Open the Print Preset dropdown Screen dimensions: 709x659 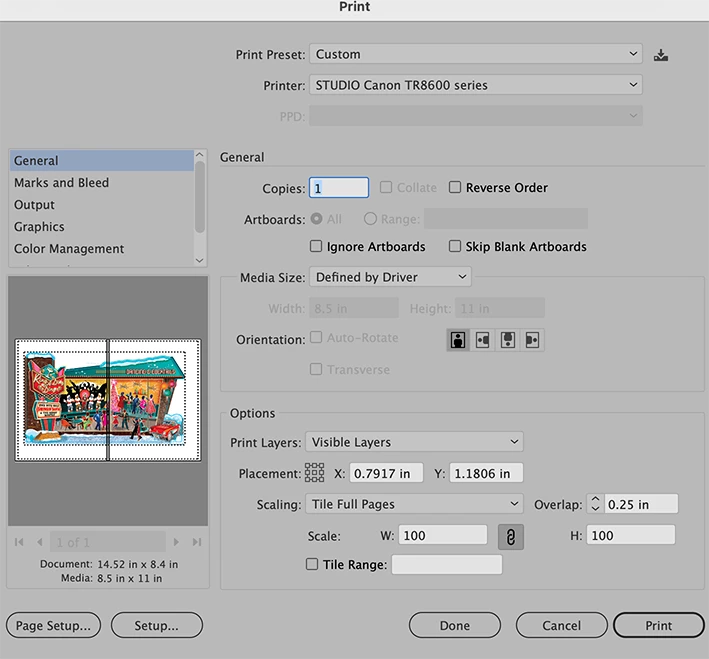coord(476,54)
